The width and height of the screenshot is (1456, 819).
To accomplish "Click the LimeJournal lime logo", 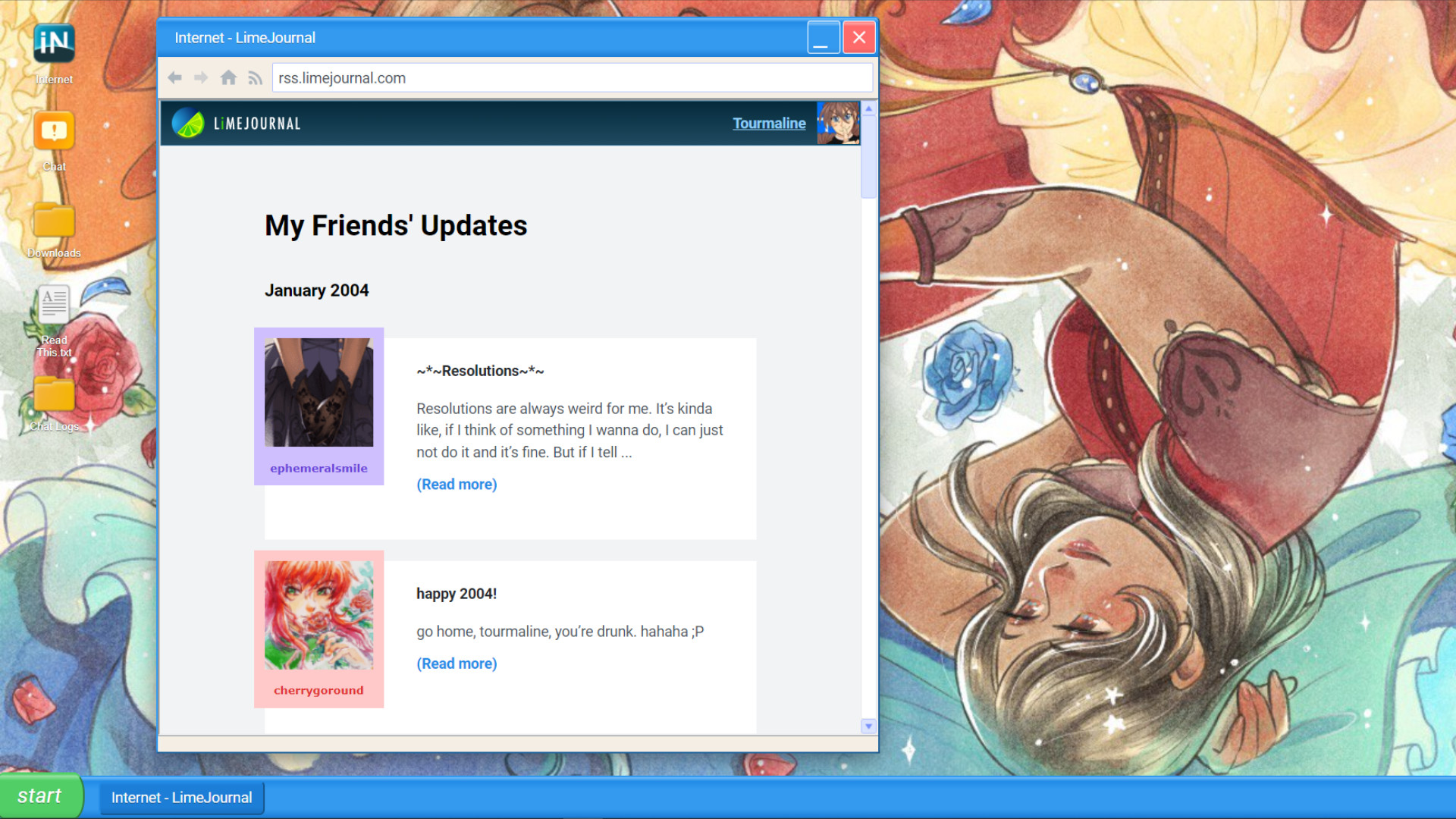I will tap(187, 123).
